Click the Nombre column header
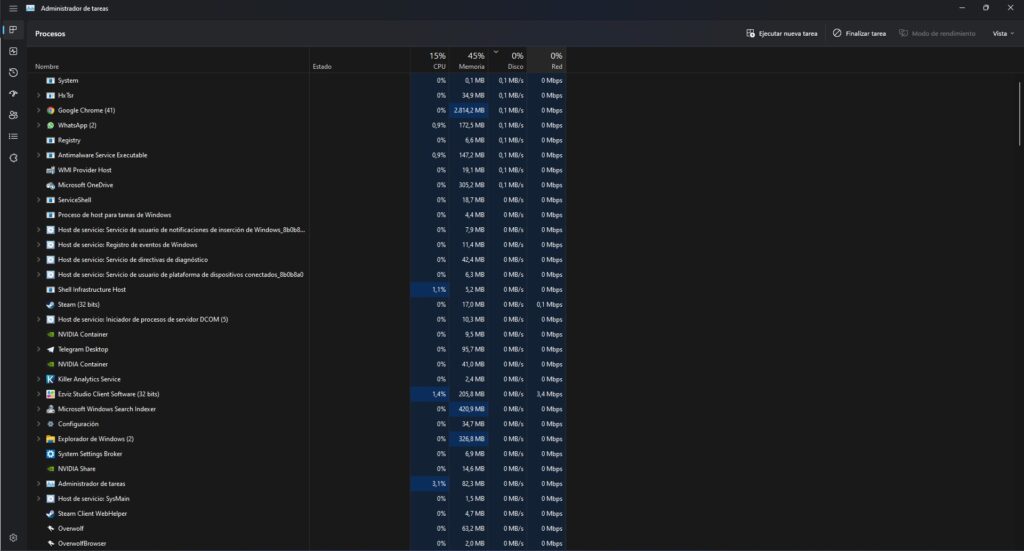Screen dimensions: 1024x551 pyautogui.click(x=47, y=67)
